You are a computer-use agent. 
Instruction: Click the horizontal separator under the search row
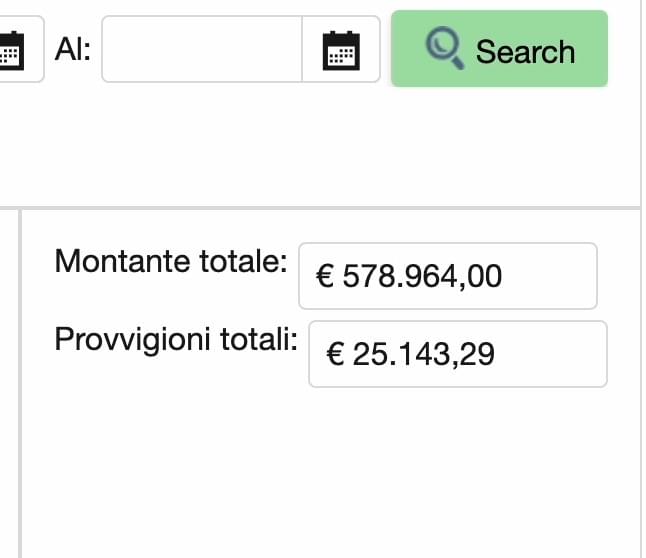(320, 208)
